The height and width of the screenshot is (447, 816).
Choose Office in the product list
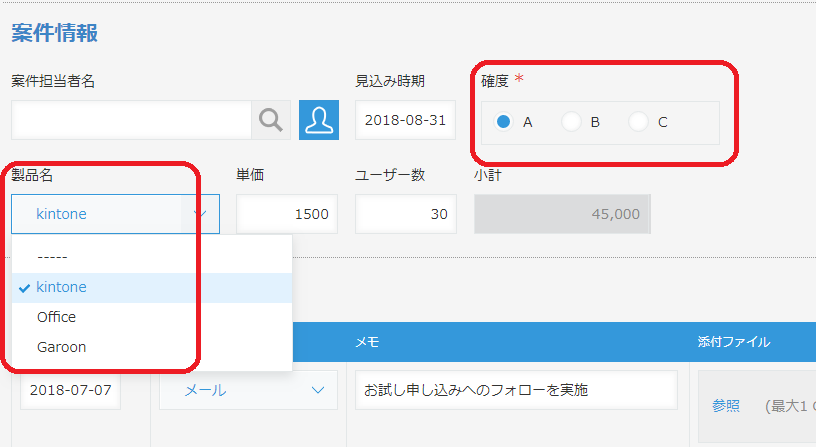tap(152, 317)
